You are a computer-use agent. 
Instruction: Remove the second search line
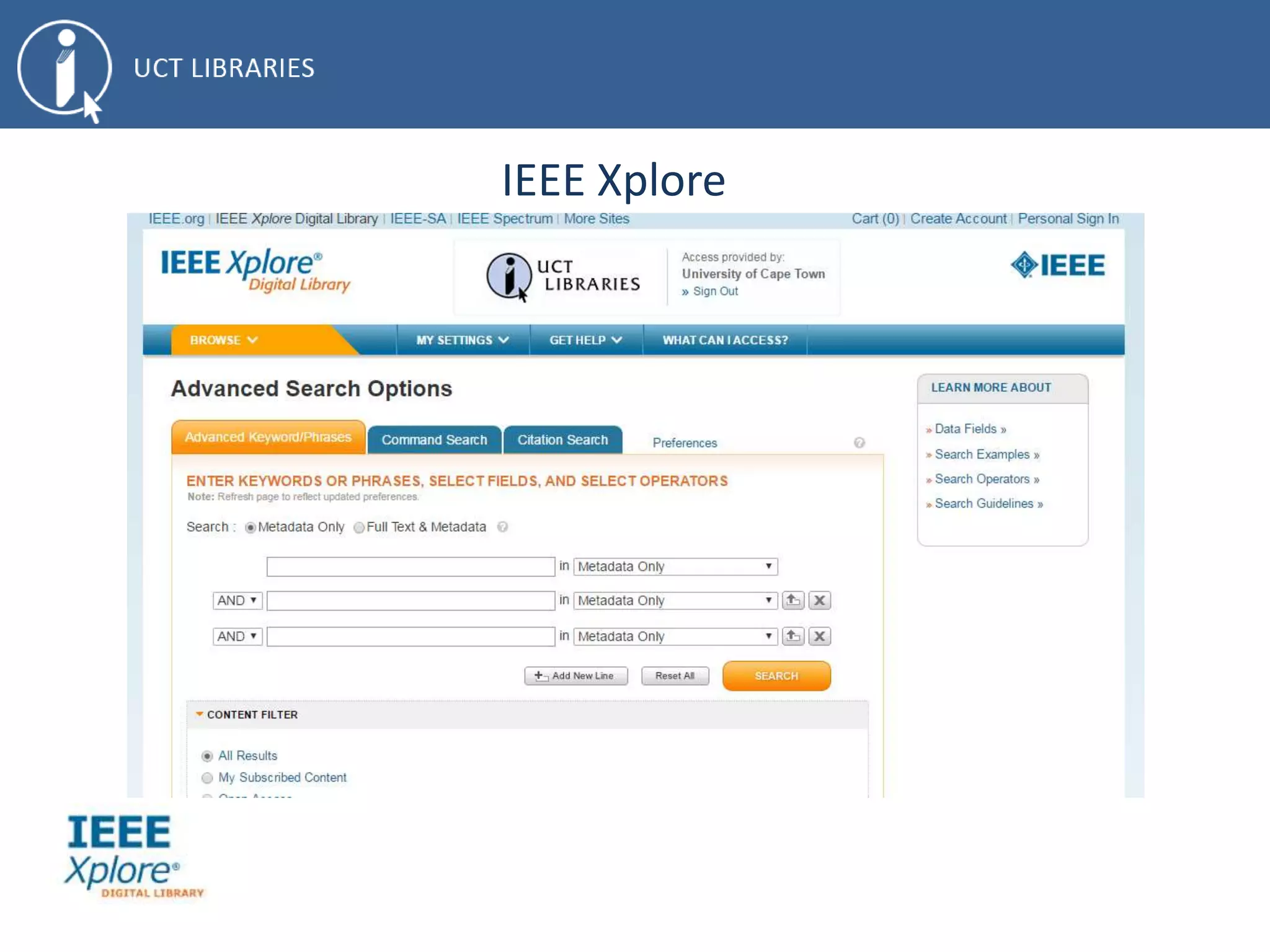[820, 600]
